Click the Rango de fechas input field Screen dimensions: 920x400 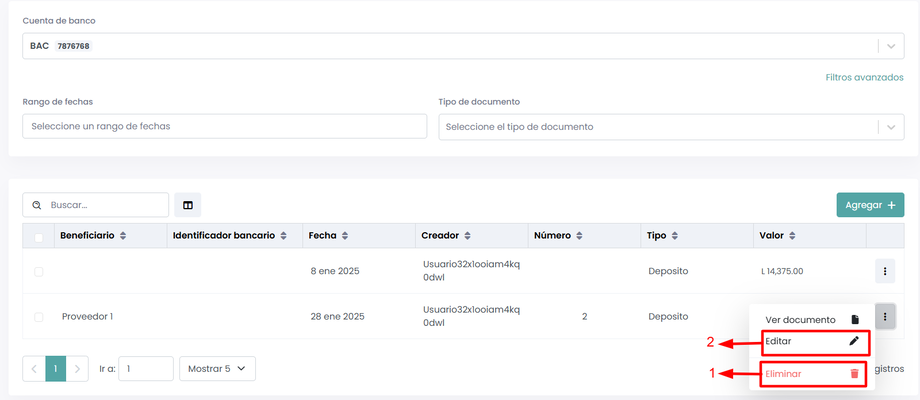[224, 126]
